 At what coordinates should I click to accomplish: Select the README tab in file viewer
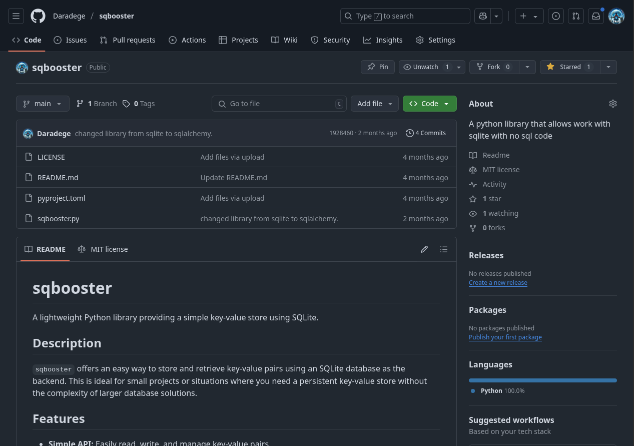(45, 249)
